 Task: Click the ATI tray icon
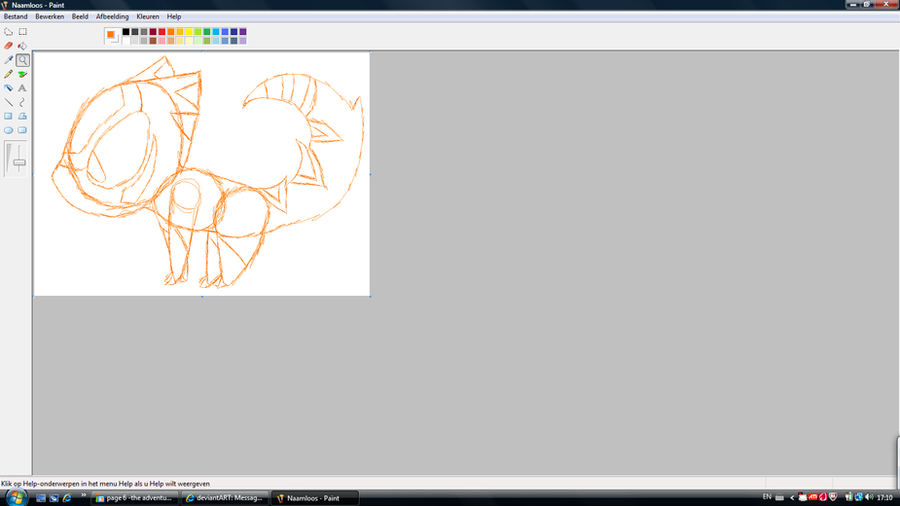click(x=813, y=497)
